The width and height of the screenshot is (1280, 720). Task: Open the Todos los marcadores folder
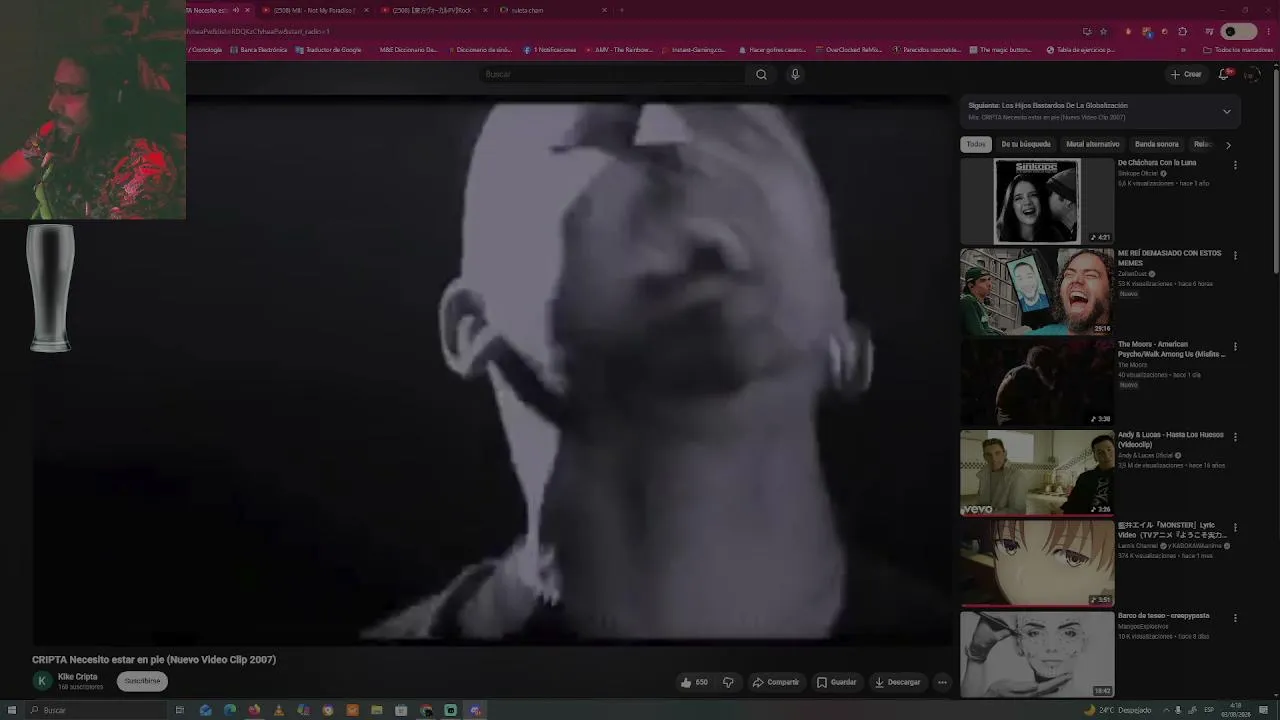coord(1238,50)
